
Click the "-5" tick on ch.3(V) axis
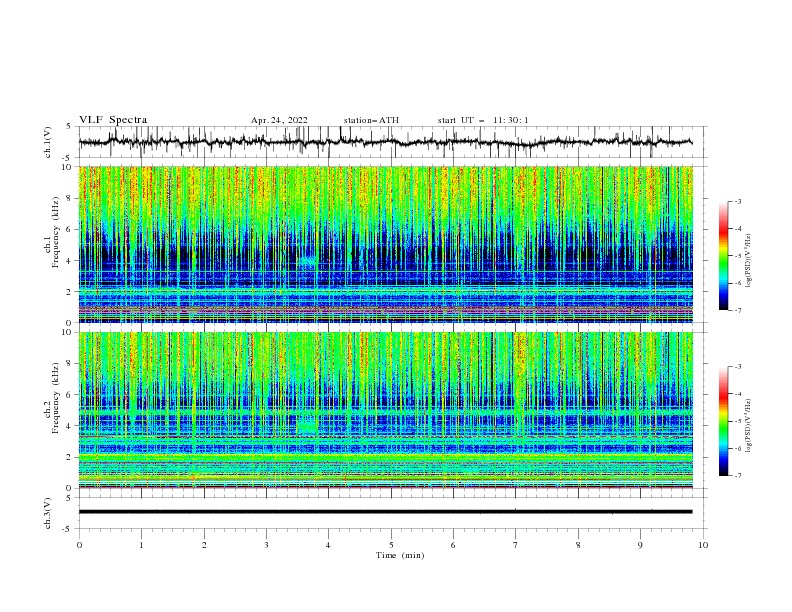point(67,529)
